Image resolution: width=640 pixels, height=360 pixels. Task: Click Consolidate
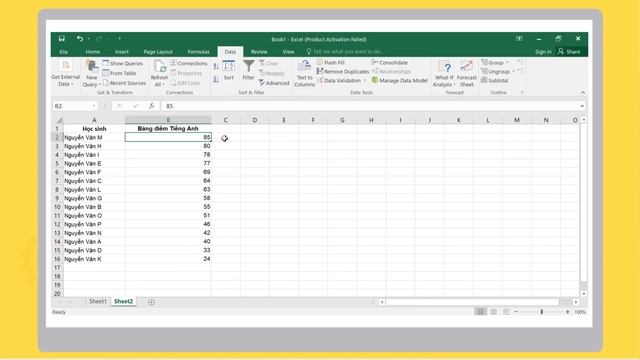390,62
